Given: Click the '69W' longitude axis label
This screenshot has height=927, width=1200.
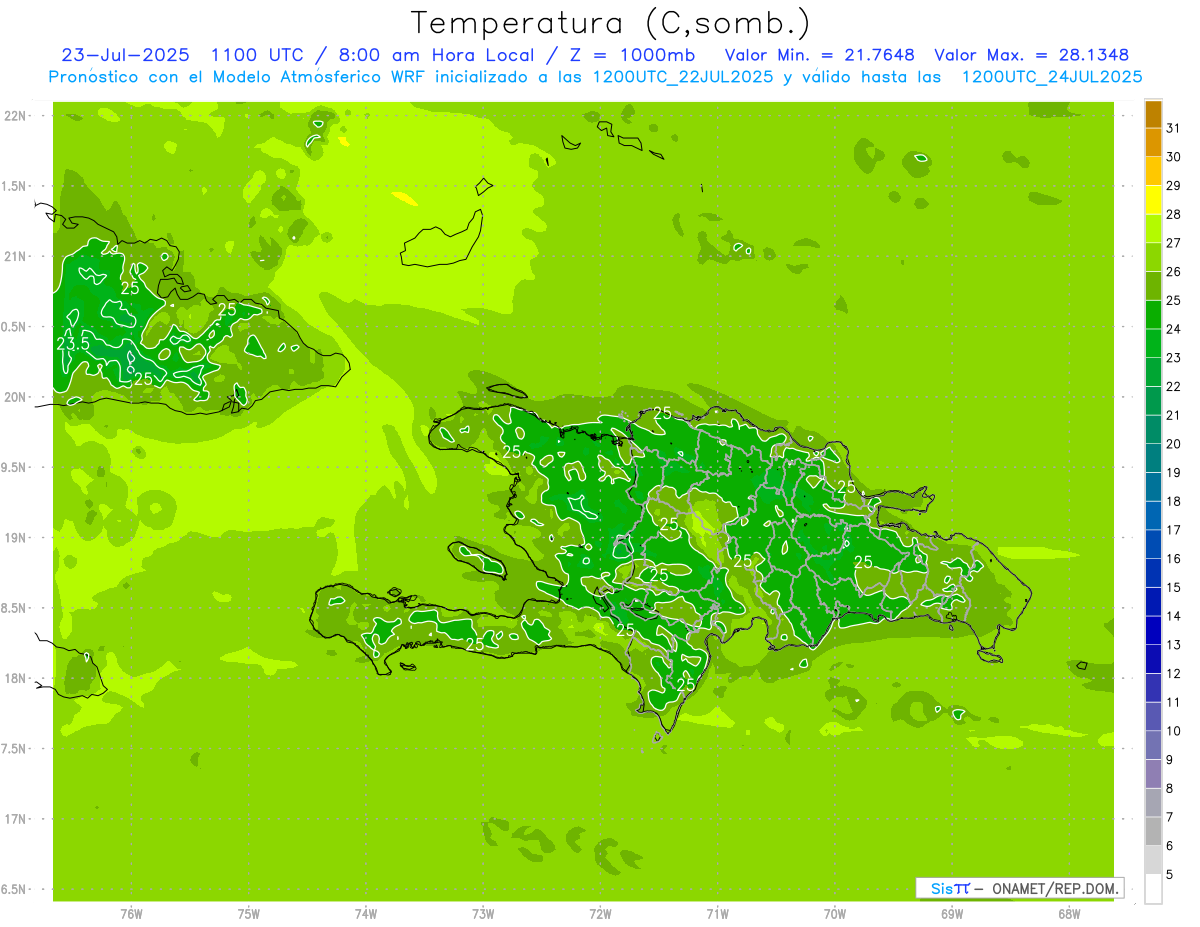Looking at the screenshot, I should [x=952, y=913].
